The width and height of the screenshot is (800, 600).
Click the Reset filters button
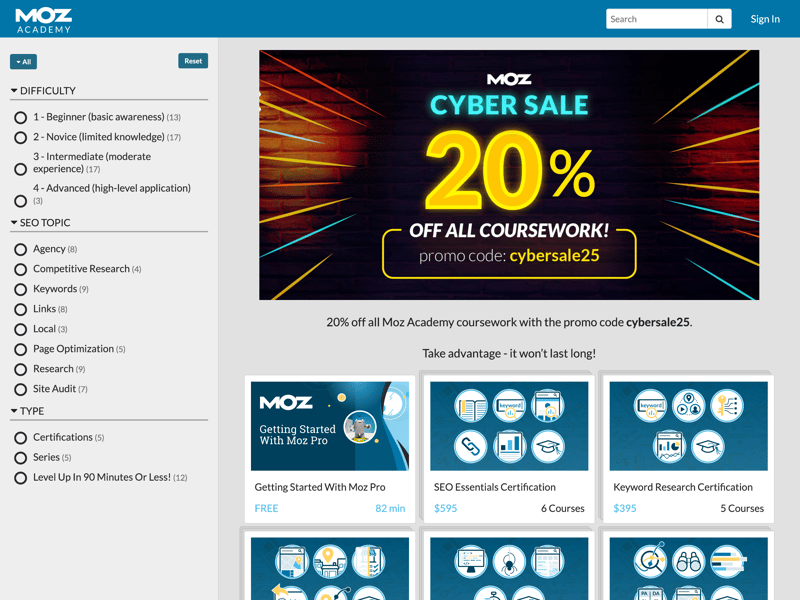(193, 61)
